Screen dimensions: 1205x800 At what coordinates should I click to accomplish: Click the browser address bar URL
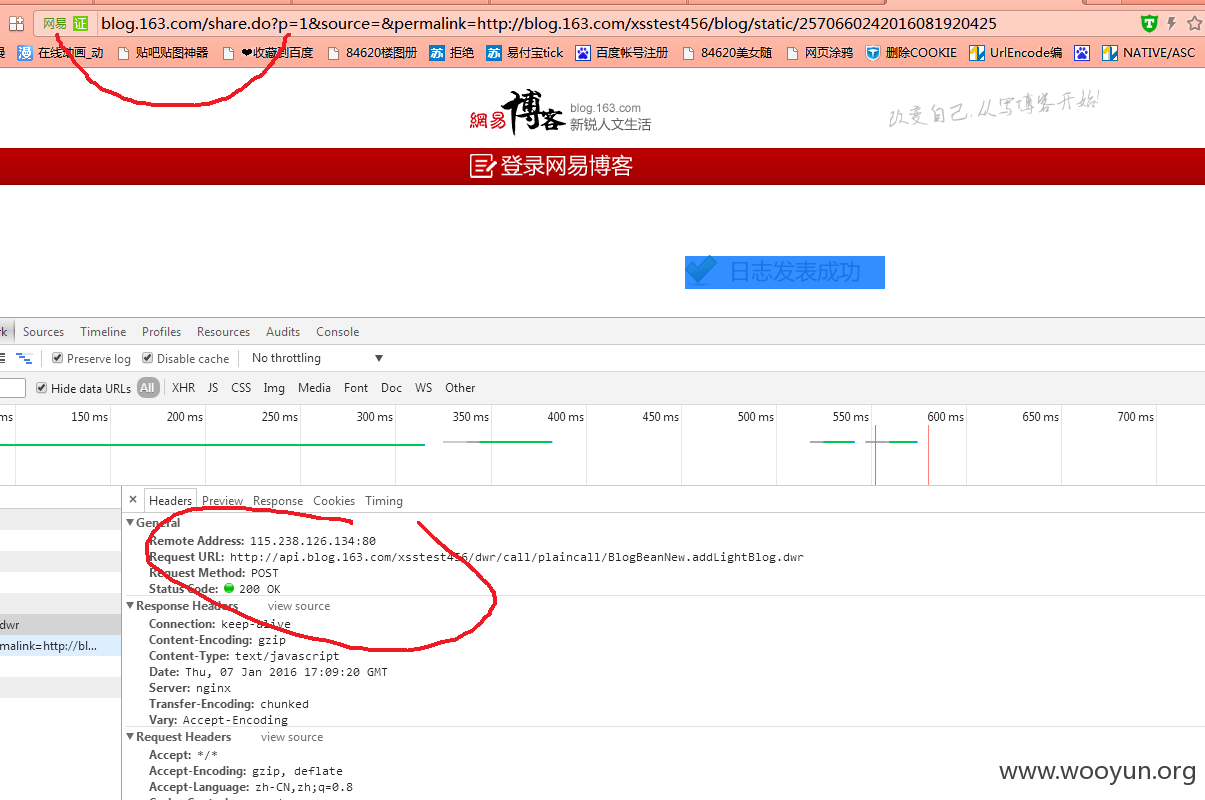[x=548, y=23]
